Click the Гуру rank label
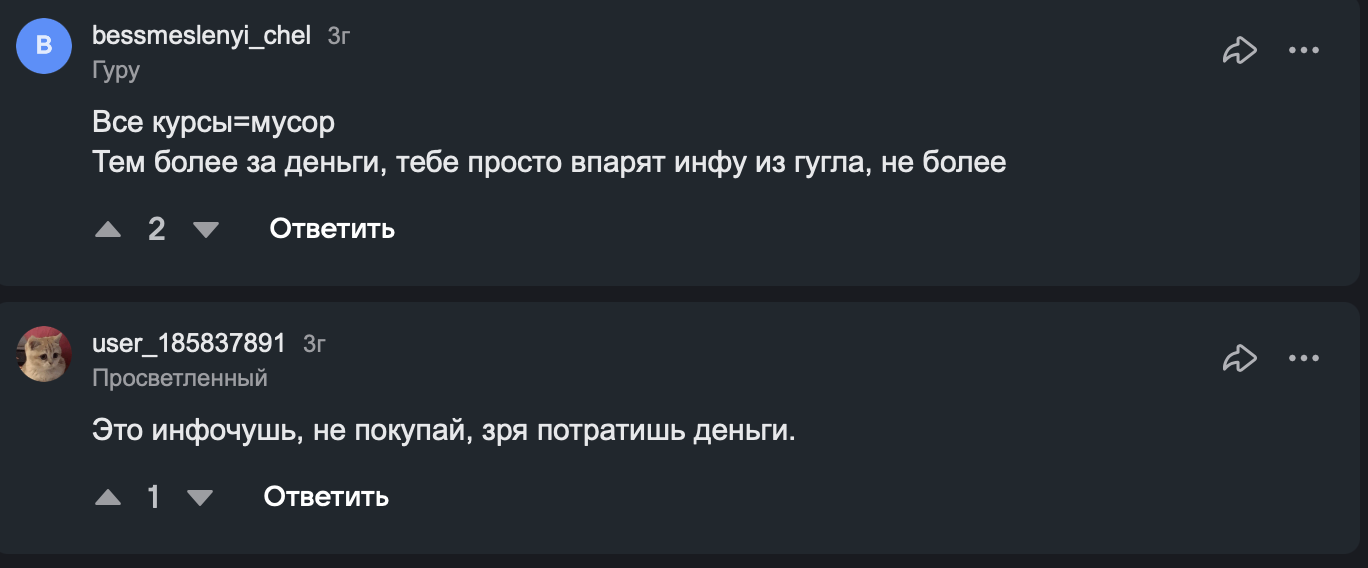The width and height of the screenshot is (1368, 568). coord(116,70)
